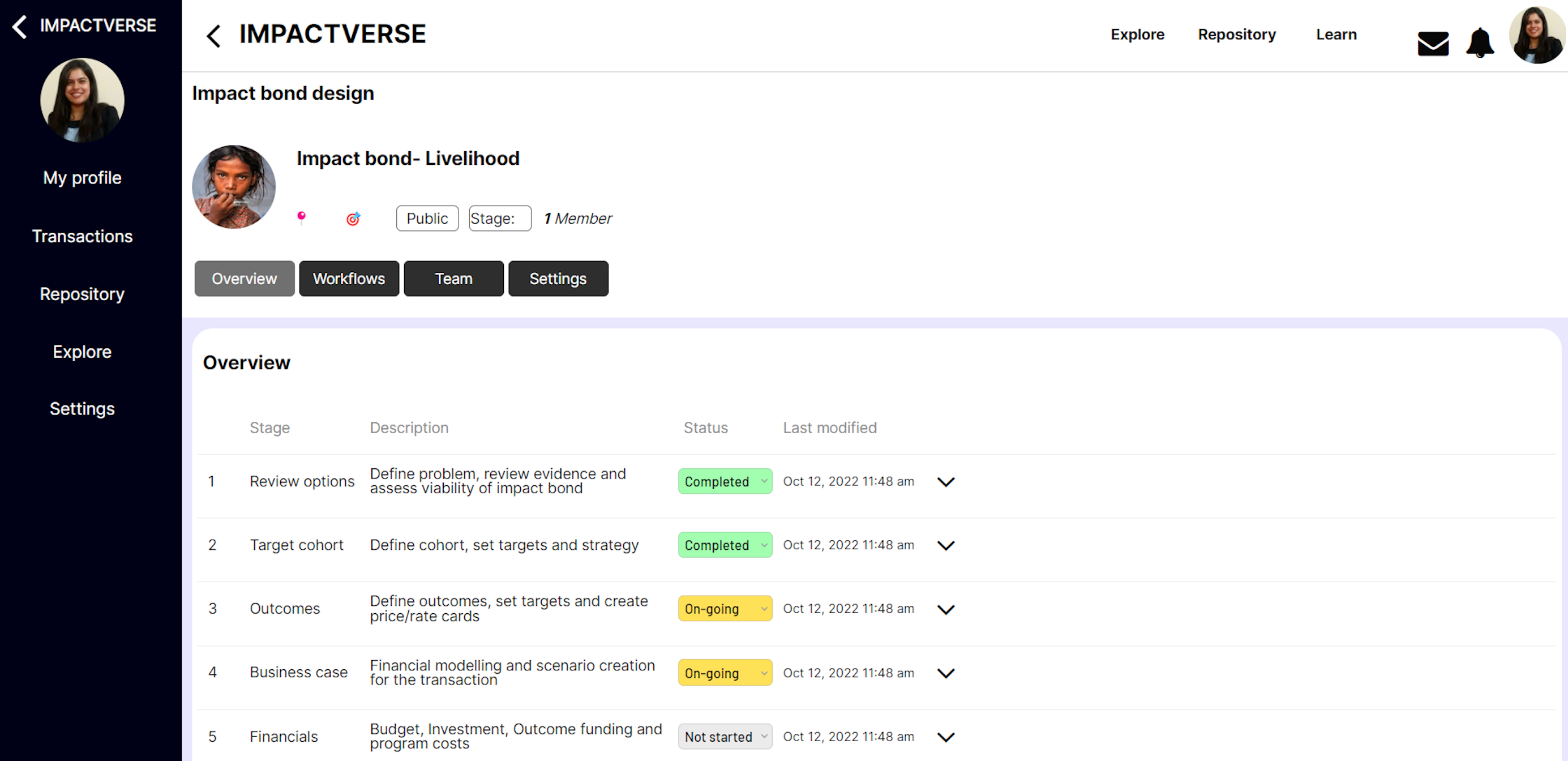Click the Business case stage name
This screenshot has width=1568, height=761.
coord(298,673)
